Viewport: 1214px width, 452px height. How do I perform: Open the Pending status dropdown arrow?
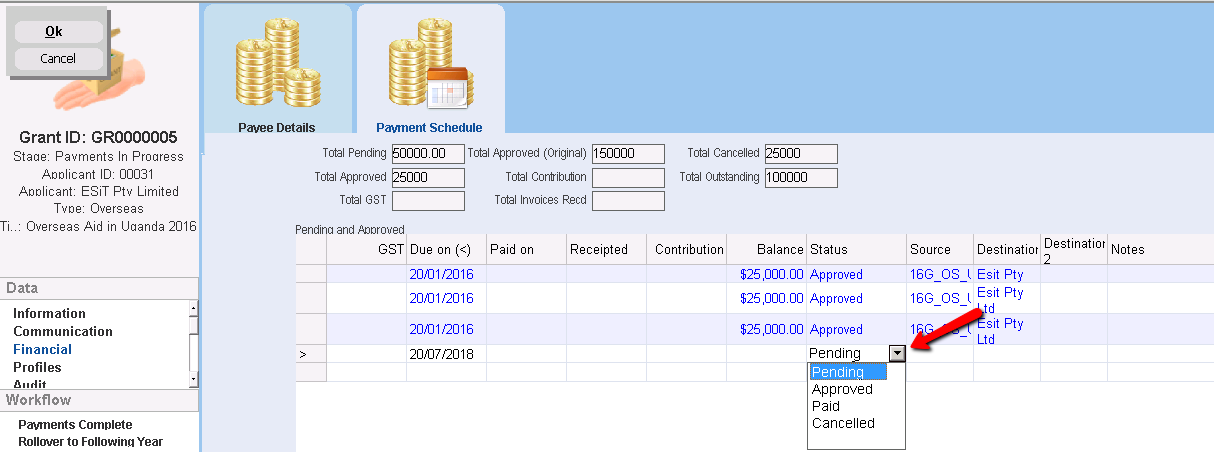[897, 353]
